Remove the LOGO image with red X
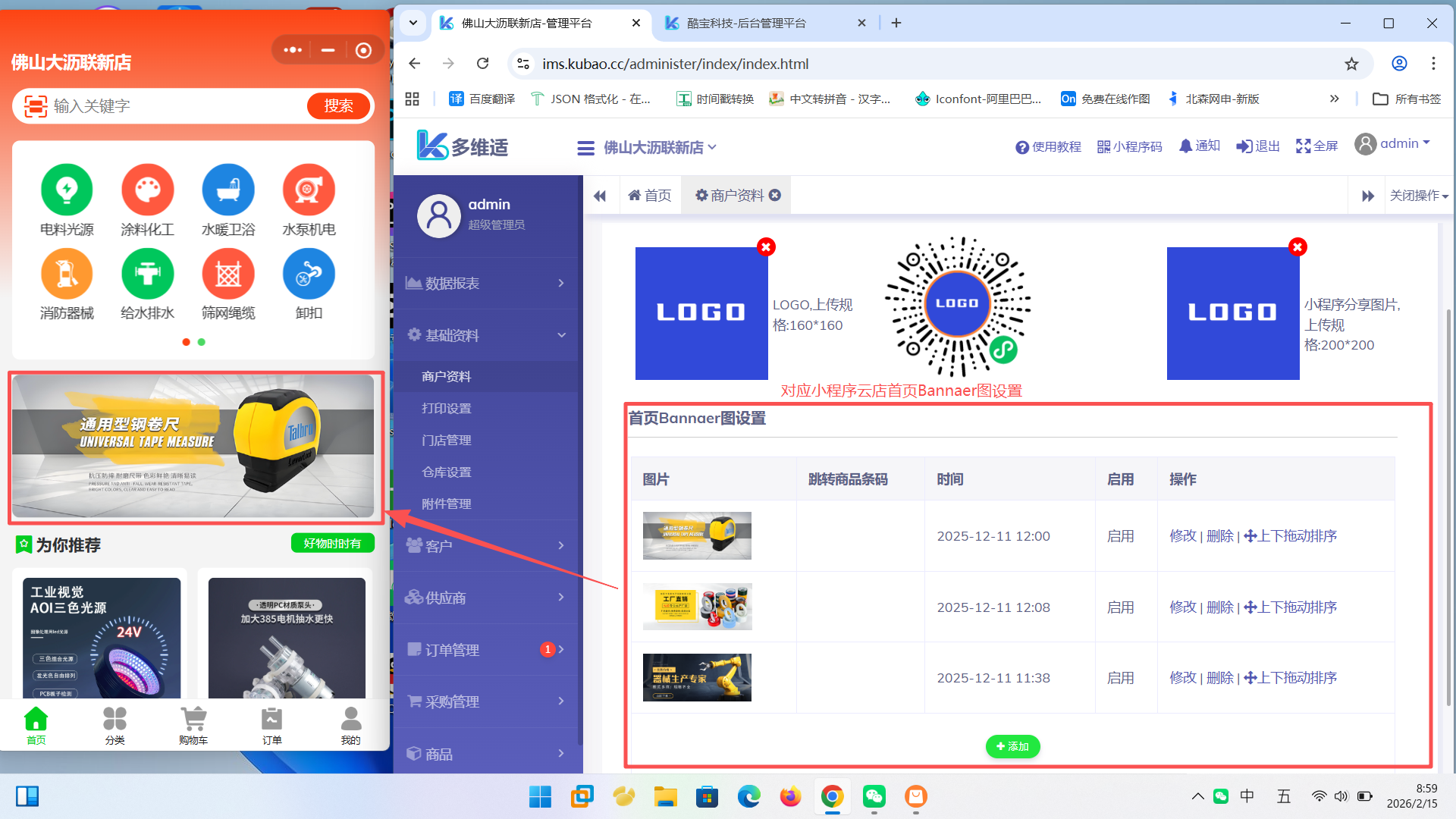1456x819 pixels. click(766, 247)
